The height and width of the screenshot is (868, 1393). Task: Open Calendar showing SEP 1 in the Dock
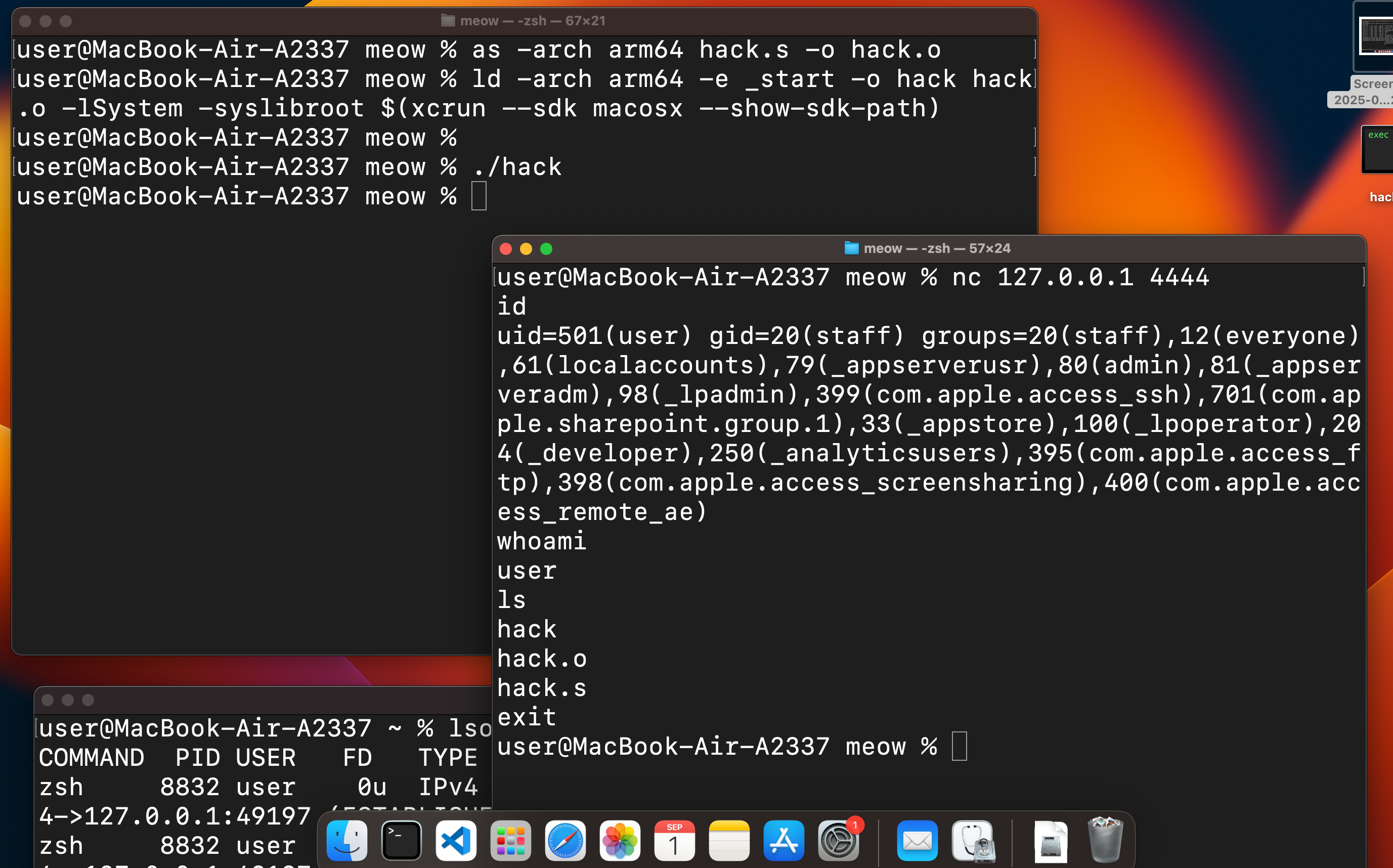[x=674, y=841]
